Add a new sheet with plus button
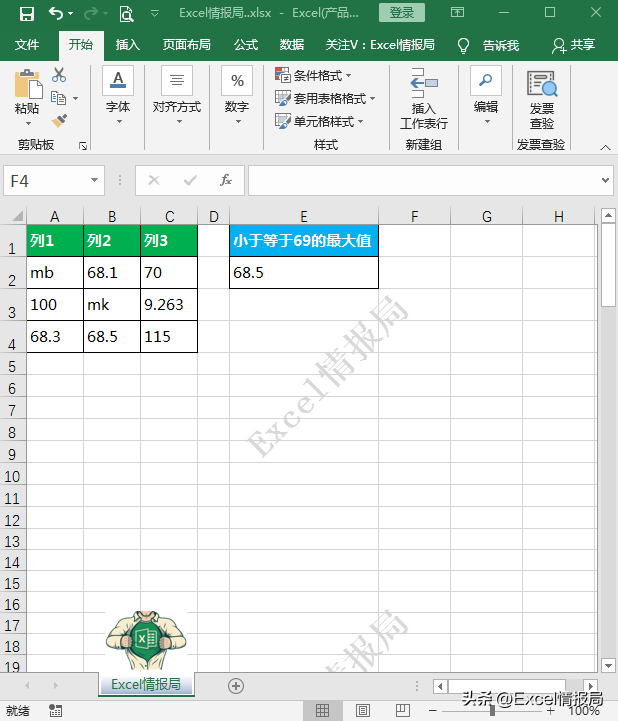The width and height of the screenshot is (618, 721). pos(236,686)
